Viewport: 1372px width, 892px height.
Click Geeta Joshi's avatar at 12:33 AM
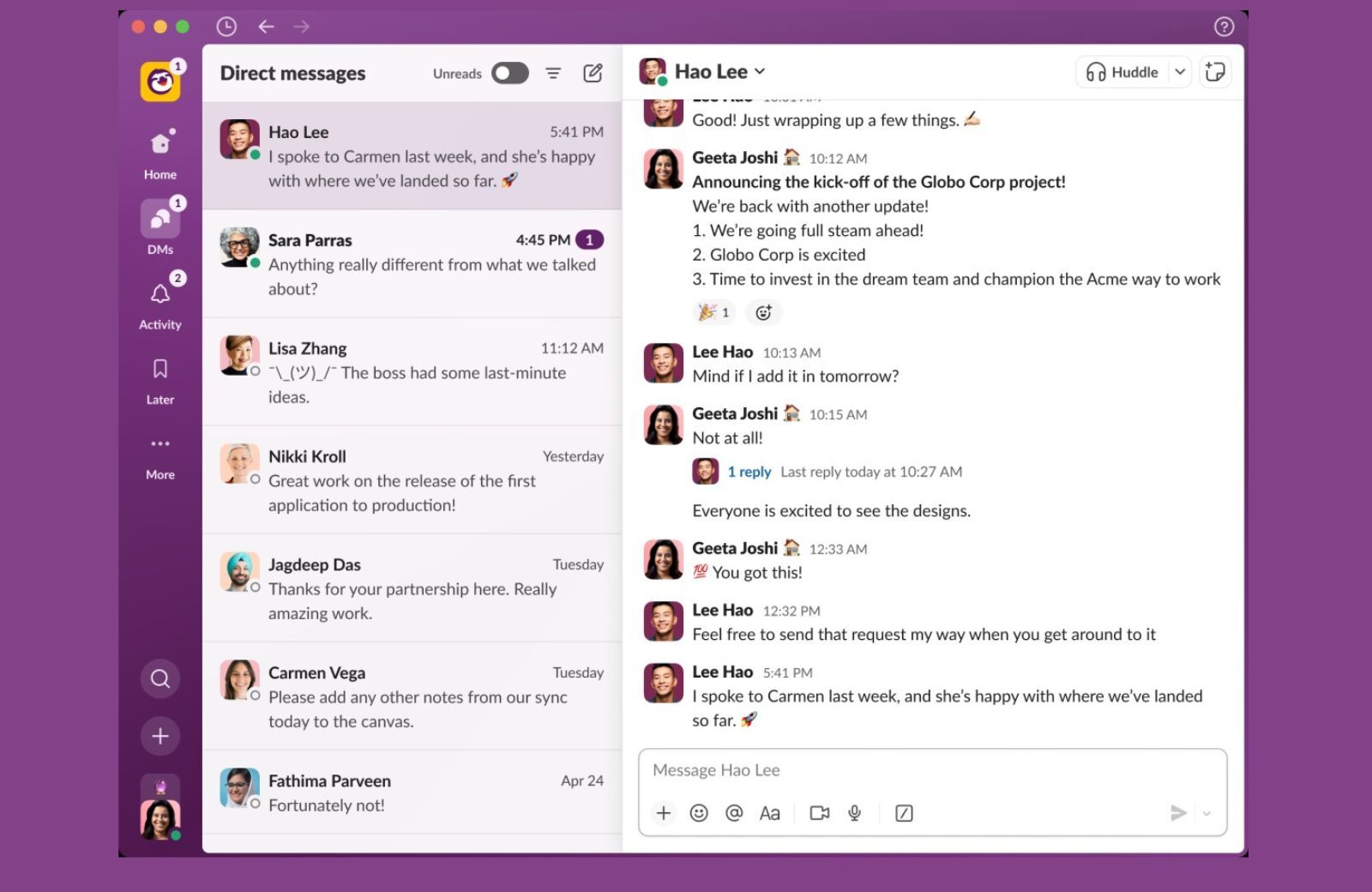coord(664,559)
